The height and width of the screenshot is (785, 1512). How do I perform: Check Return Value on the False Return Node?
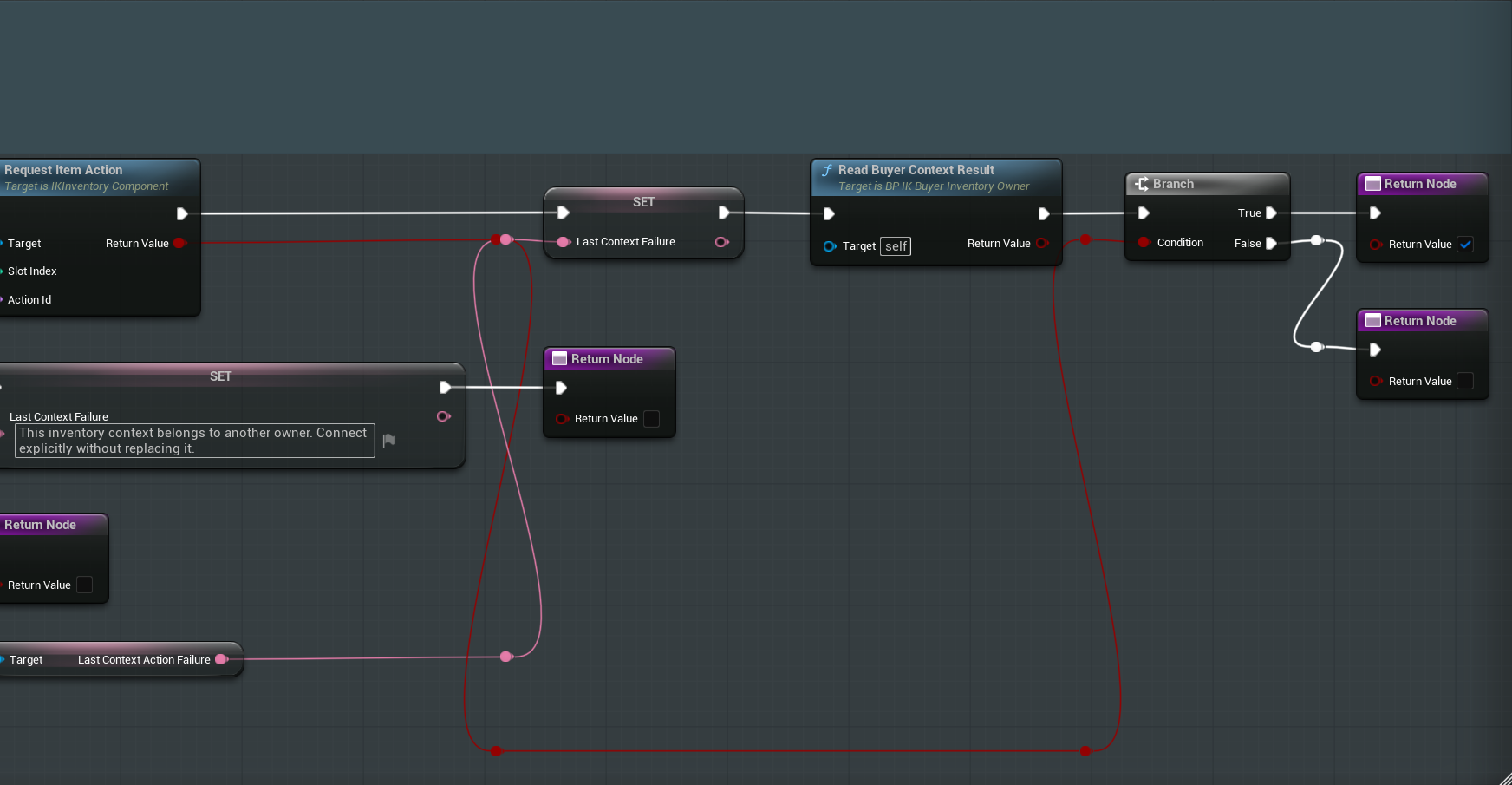click(x=1465, y=382)
